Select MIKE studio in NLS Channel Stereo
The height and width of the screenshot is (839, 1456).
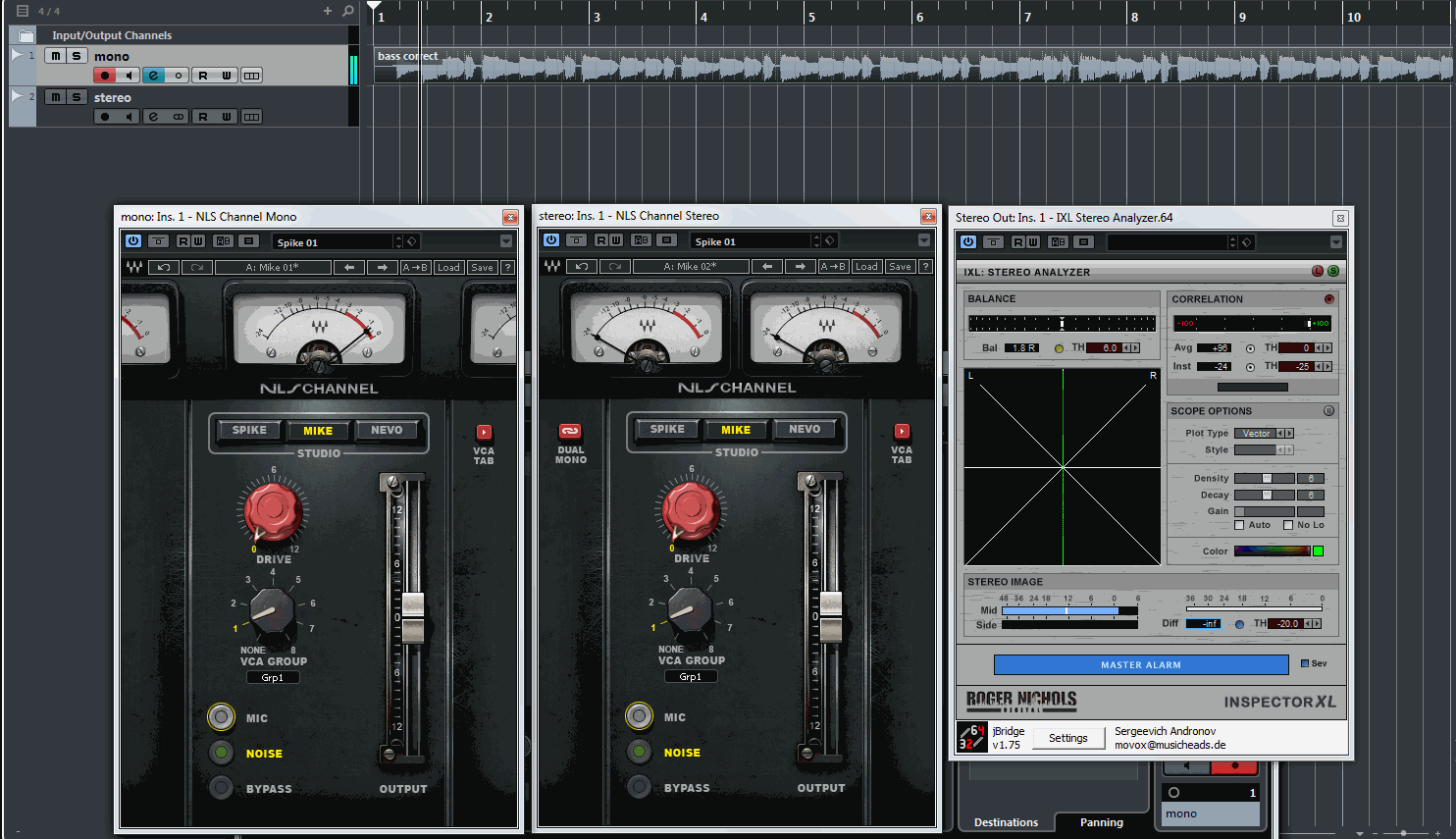click(736, 429)
